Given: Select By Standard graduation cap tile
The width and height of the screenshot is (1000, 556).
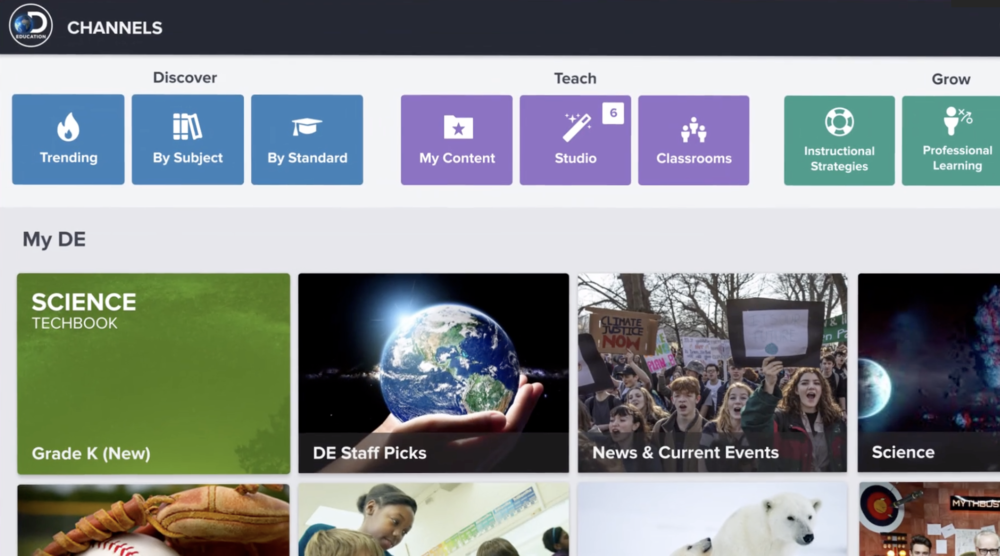Looking at the screenshot, I should [x=307, y=140].
